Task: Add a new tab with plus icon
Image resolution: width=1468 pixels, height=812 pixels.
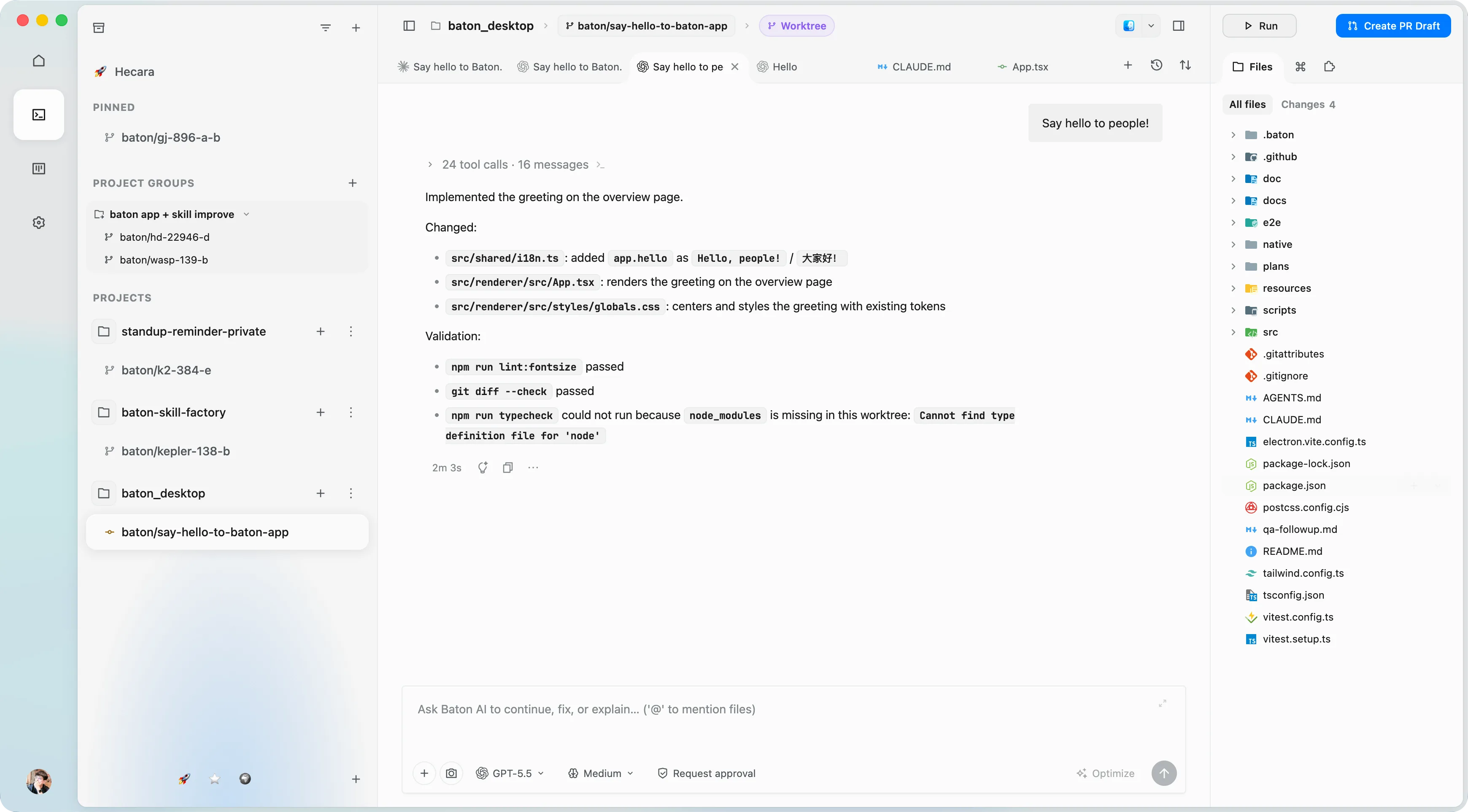Action: pyautogui.click(x=1128, y=65)
